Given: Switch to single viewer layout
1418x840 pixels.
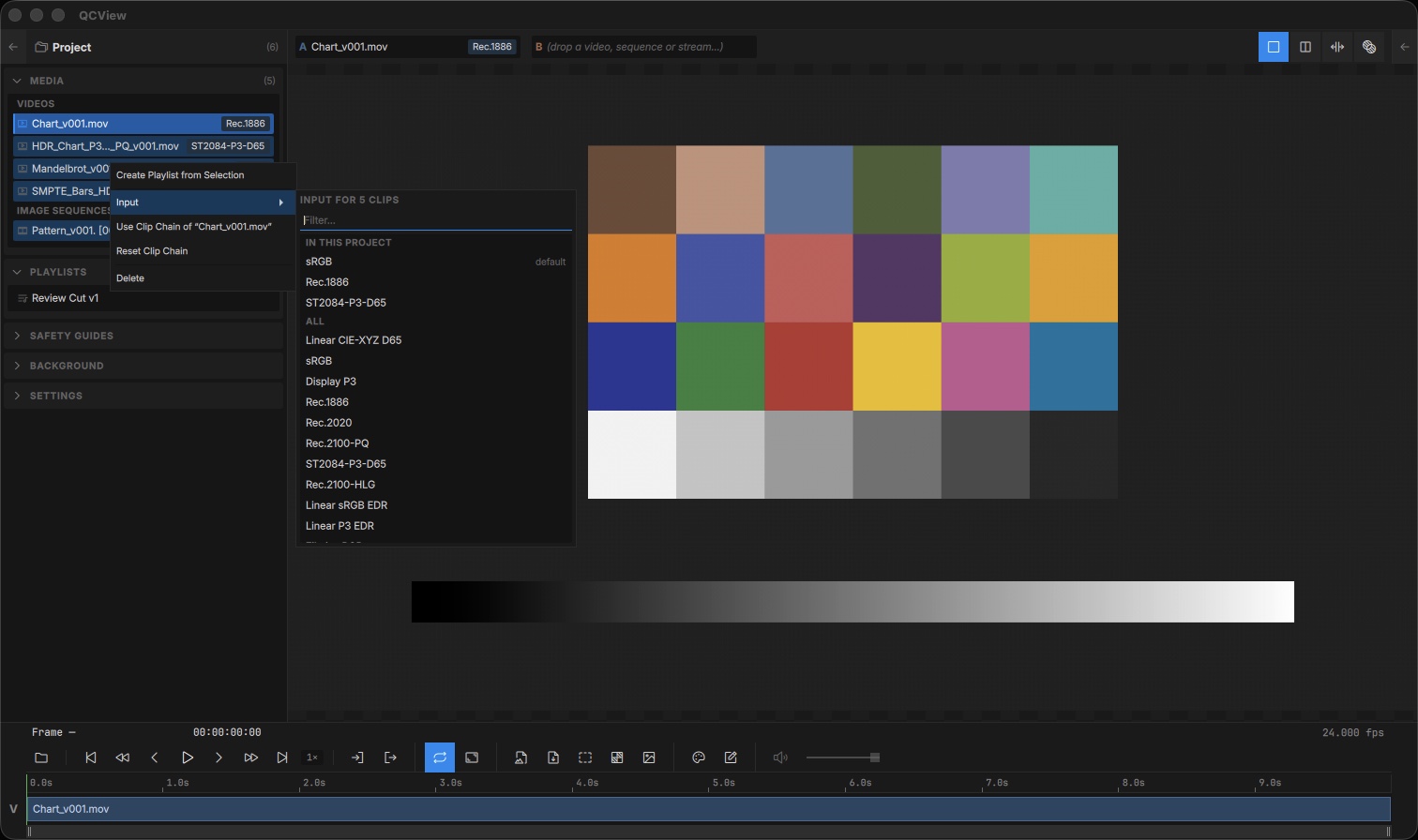Looking at the screenshot, I should point(1274,47).
